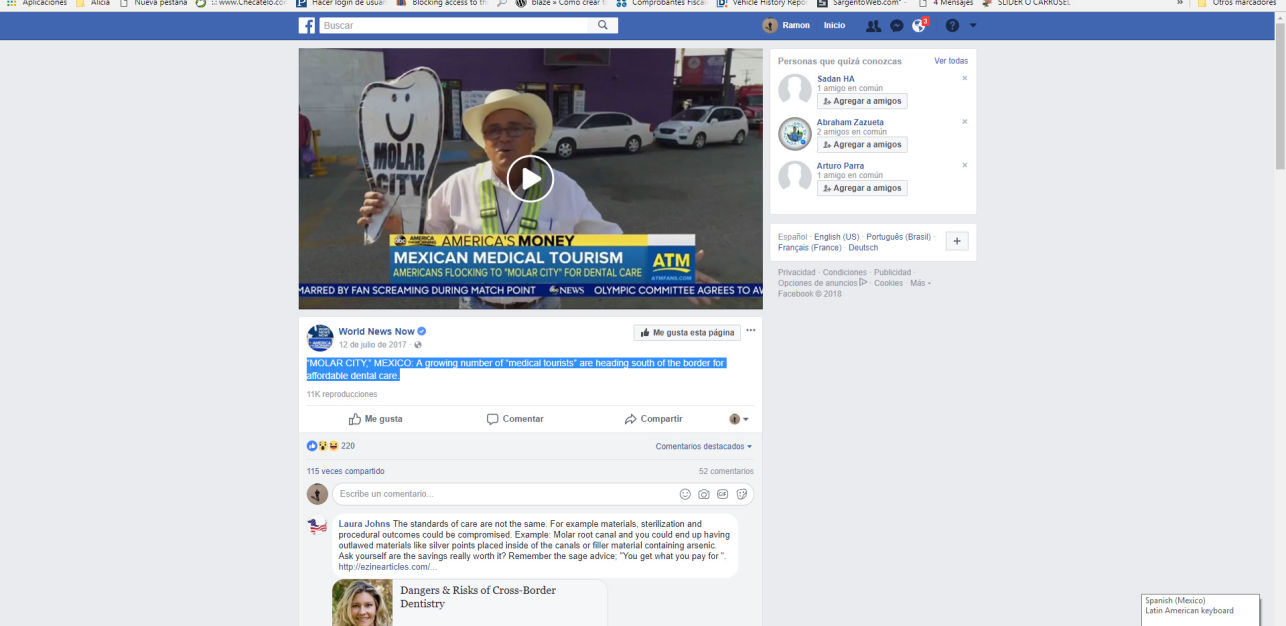Open 'Cookies' footer link
The width and height of the screenshot is (1286, 626).
[x=888, y=283]
